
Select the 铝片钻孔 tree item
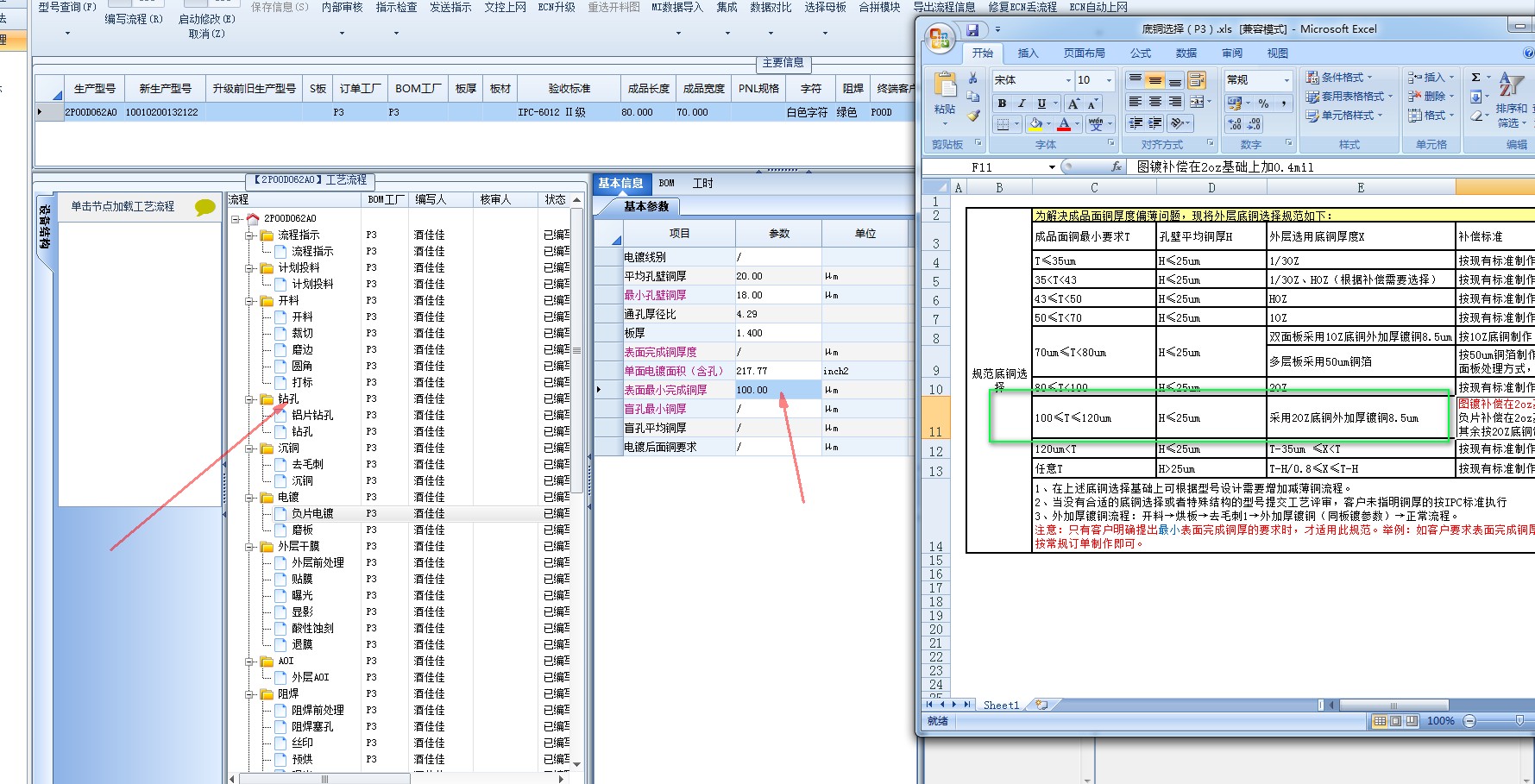coord(312,415)
